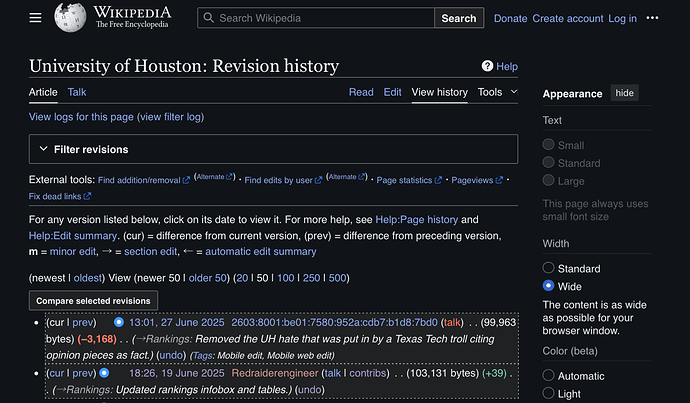Image resolution: width=690 pixels, height=403 pixels.
Task: Select Standard width option
Action: click(548, 267)
